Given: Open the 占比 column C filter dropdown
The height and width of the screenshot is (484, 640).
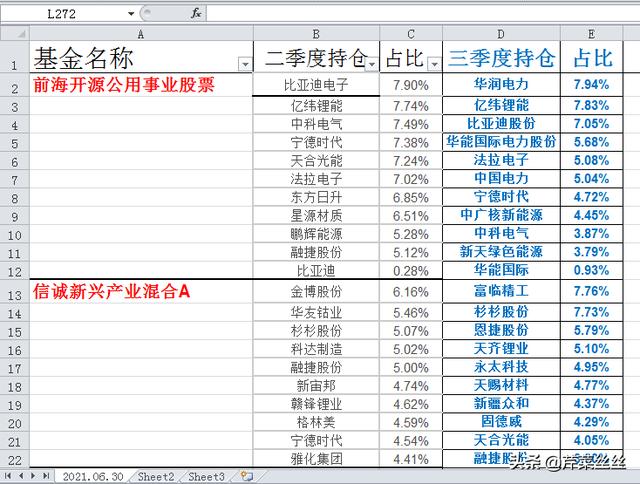Looking at the screenshot, I should coord(434,64).
